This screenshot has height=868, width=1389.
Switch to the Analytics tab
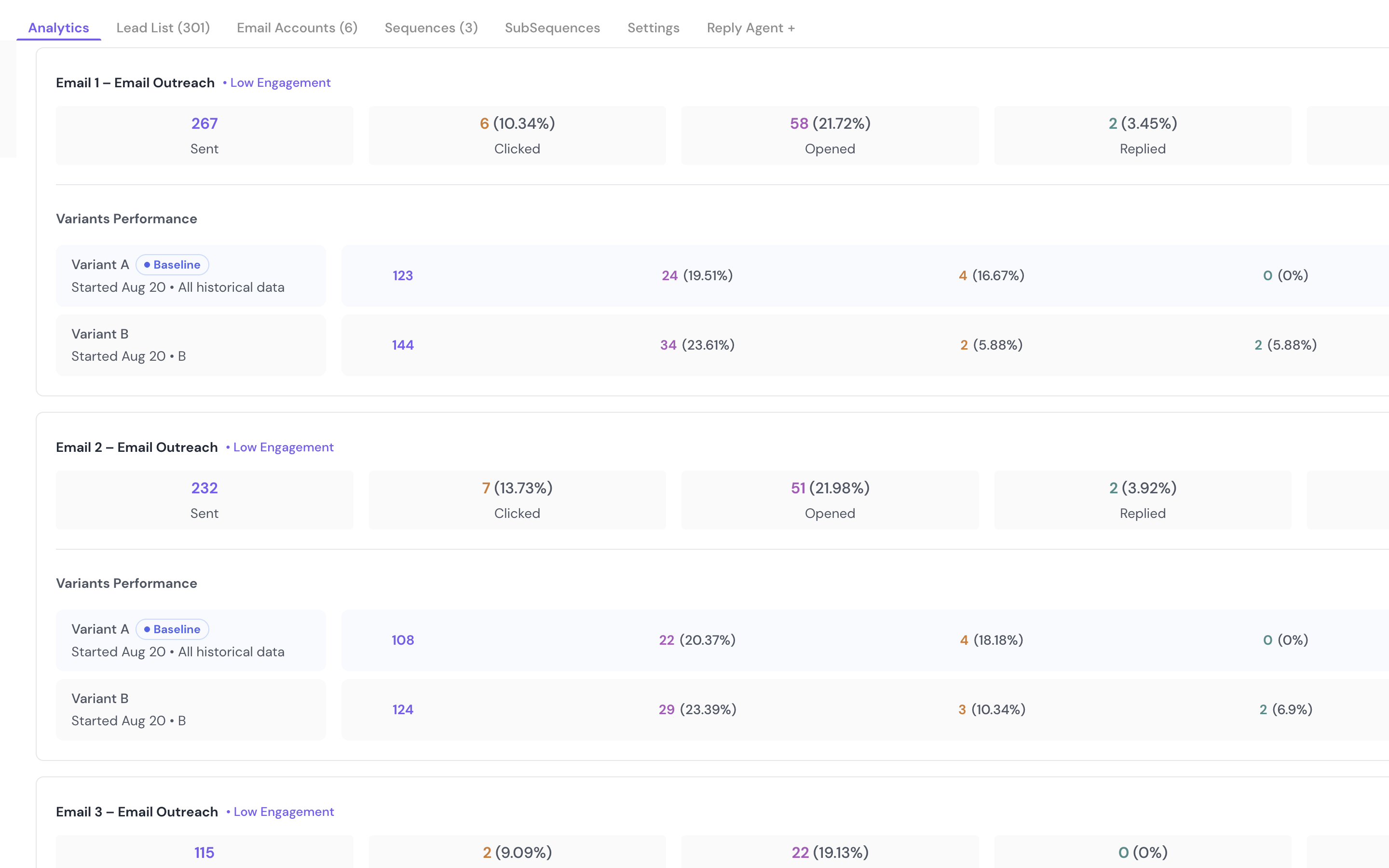pos(58,27)
